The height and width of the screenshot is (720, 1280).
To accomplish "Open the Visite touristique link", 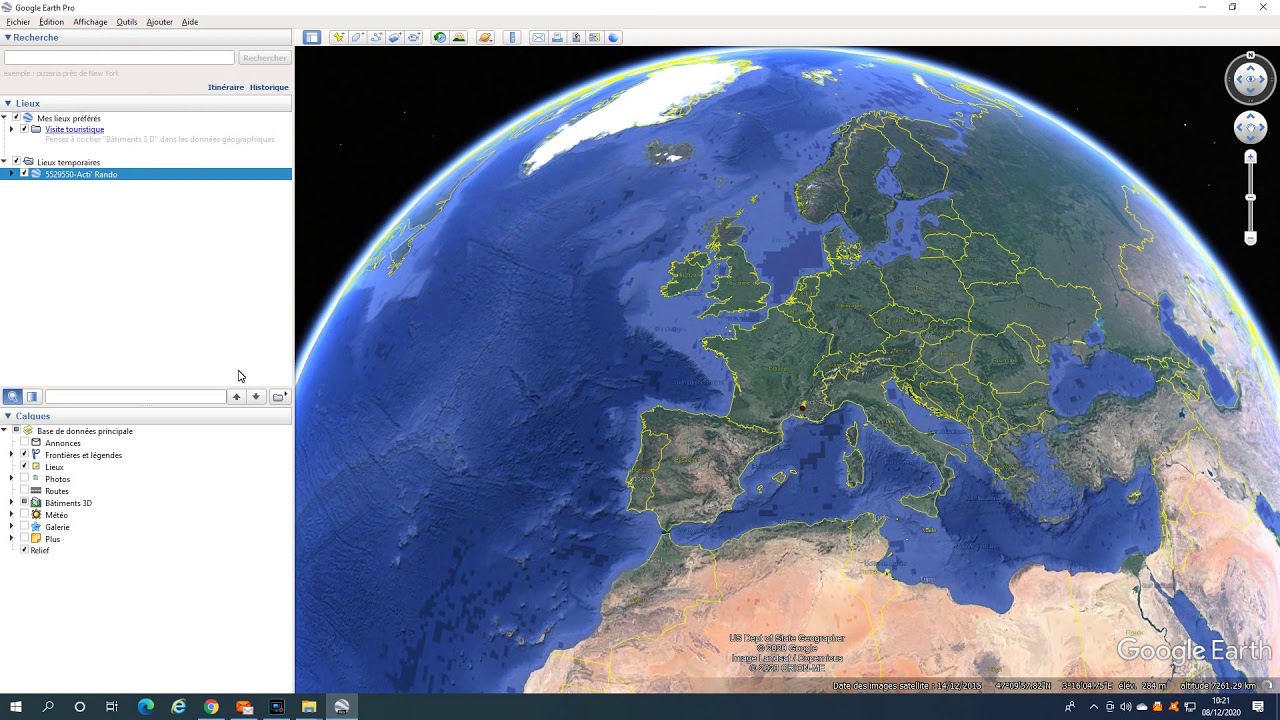I will pyautogui.click(x=74, y=129).
